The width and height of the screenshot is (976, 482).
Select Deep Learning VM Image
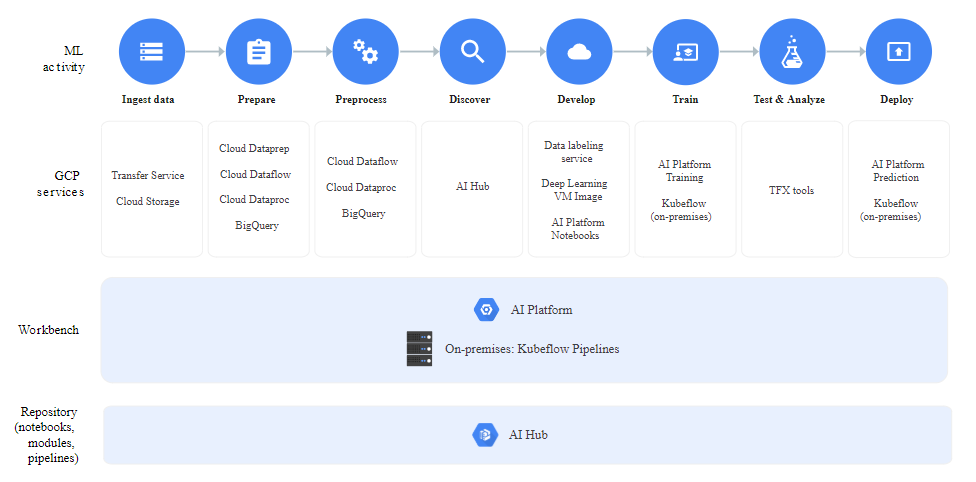[x=574, y=190]
